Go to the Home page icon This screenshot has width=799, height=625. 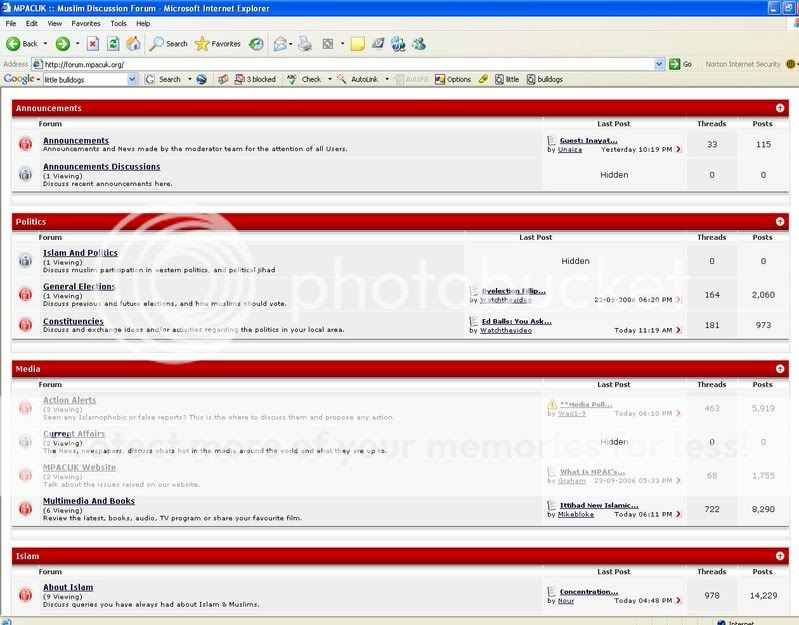[x=134, y=44]
